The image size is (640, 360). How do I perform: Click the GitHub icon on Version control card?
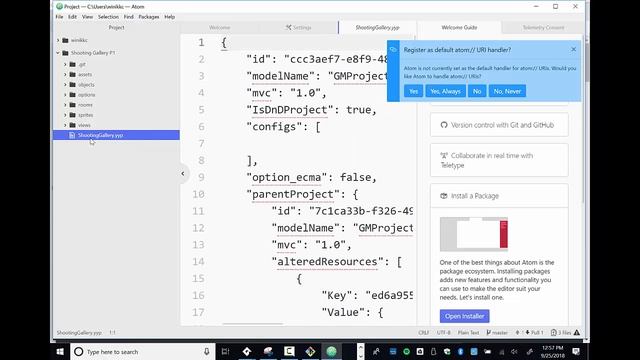coord(444,125)
